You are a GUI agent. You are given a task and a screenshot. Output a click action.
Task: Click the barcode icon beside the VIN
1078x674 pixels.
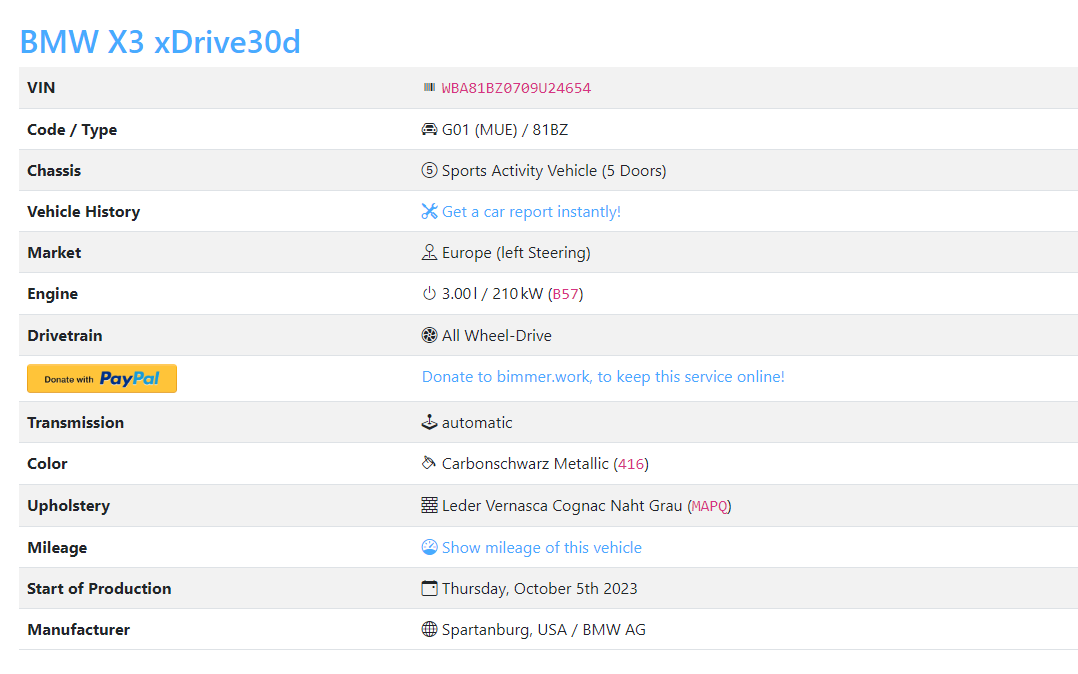[x=429, y=88]
